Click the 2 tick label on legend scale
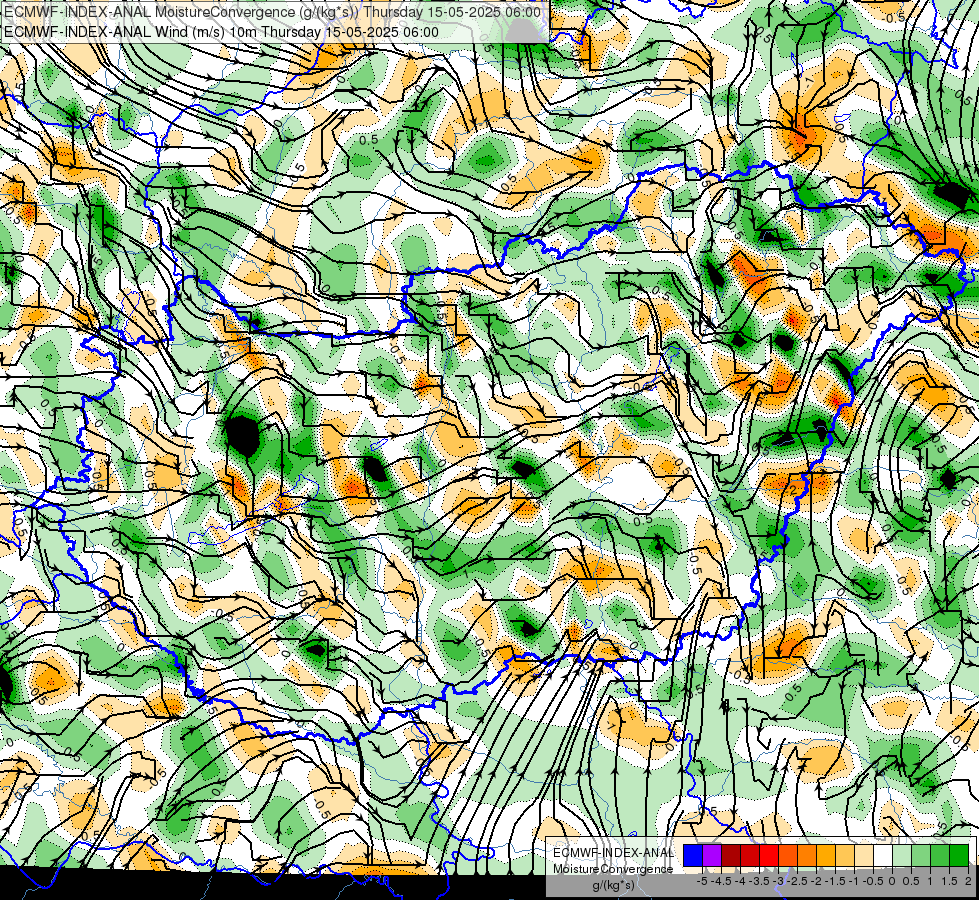This screenshot has height=900, width=979. (x=968, y=881)
